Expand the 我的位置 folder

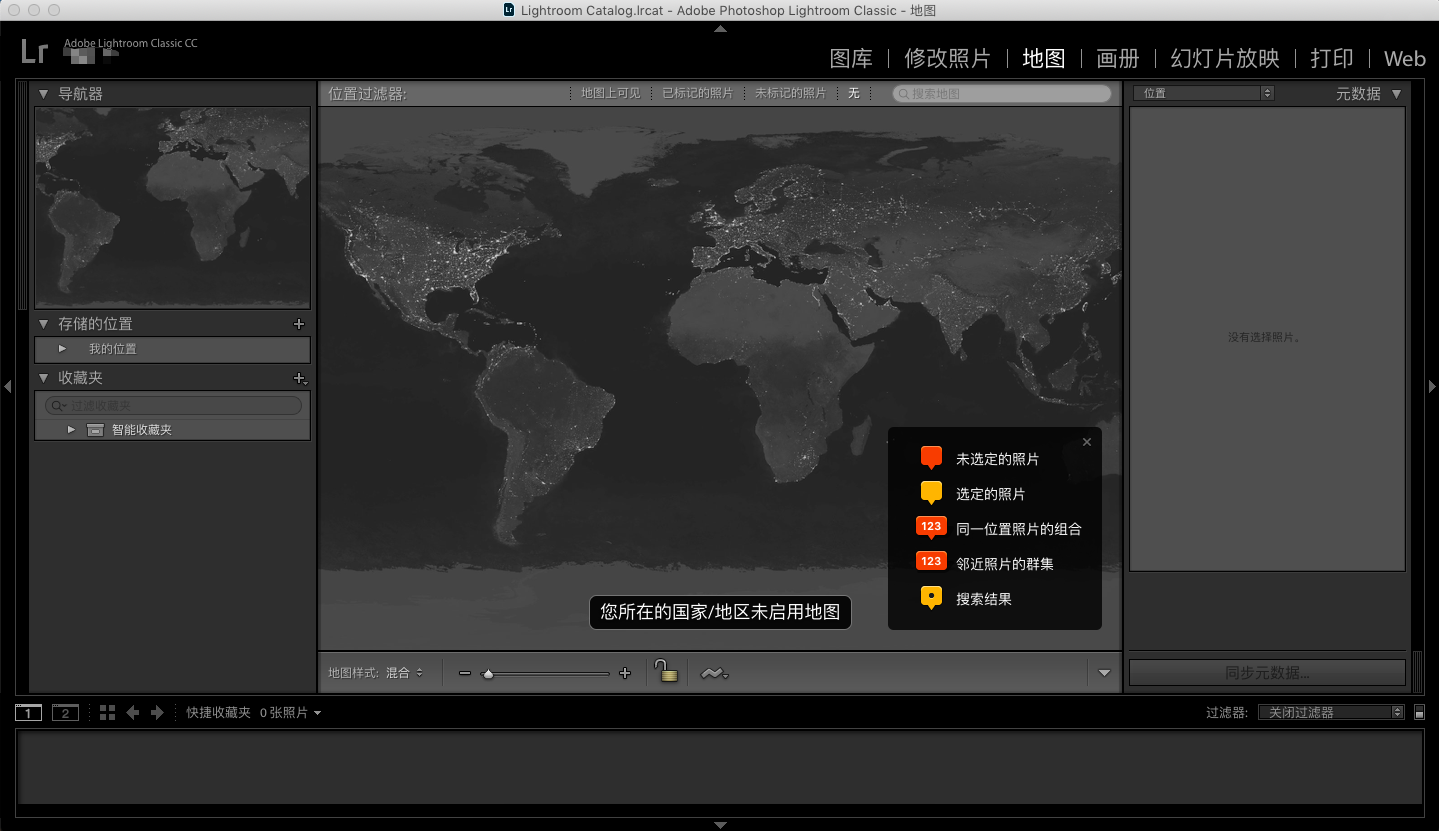(x=62, y=349)
